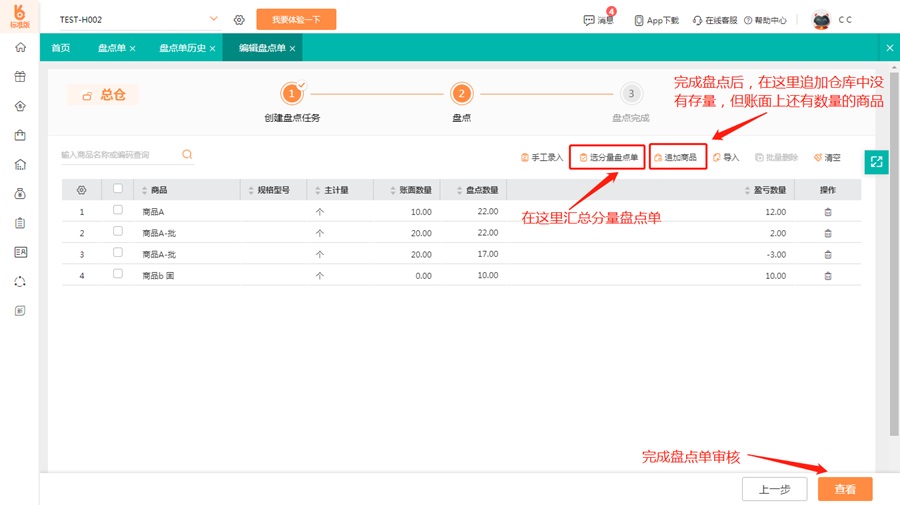Click the search magnifier icon
Viewport: 900px width, 505px height.
[x=187, y=154]
